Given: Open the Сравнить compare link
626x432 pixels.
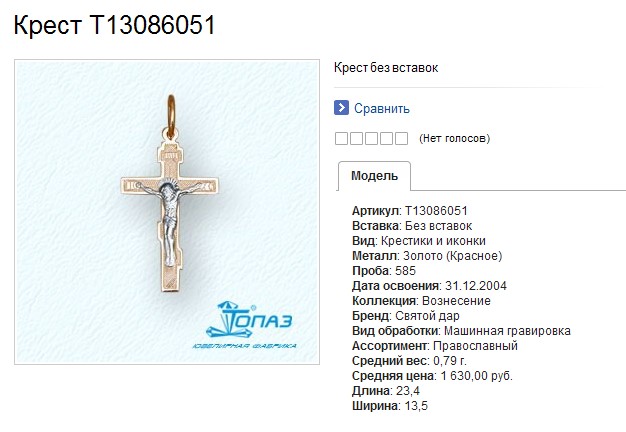Looking at the screenshot, I should (x=382, y=109).
